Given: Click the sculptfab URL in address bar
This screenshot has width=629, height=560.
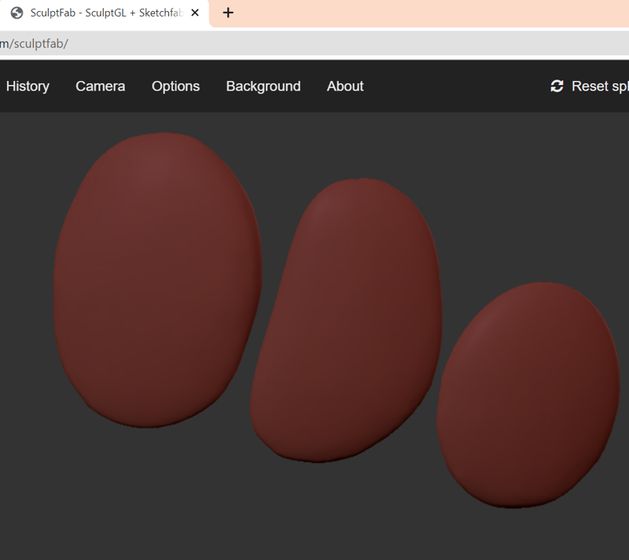Looking at the screenshot, I should 34,44.
